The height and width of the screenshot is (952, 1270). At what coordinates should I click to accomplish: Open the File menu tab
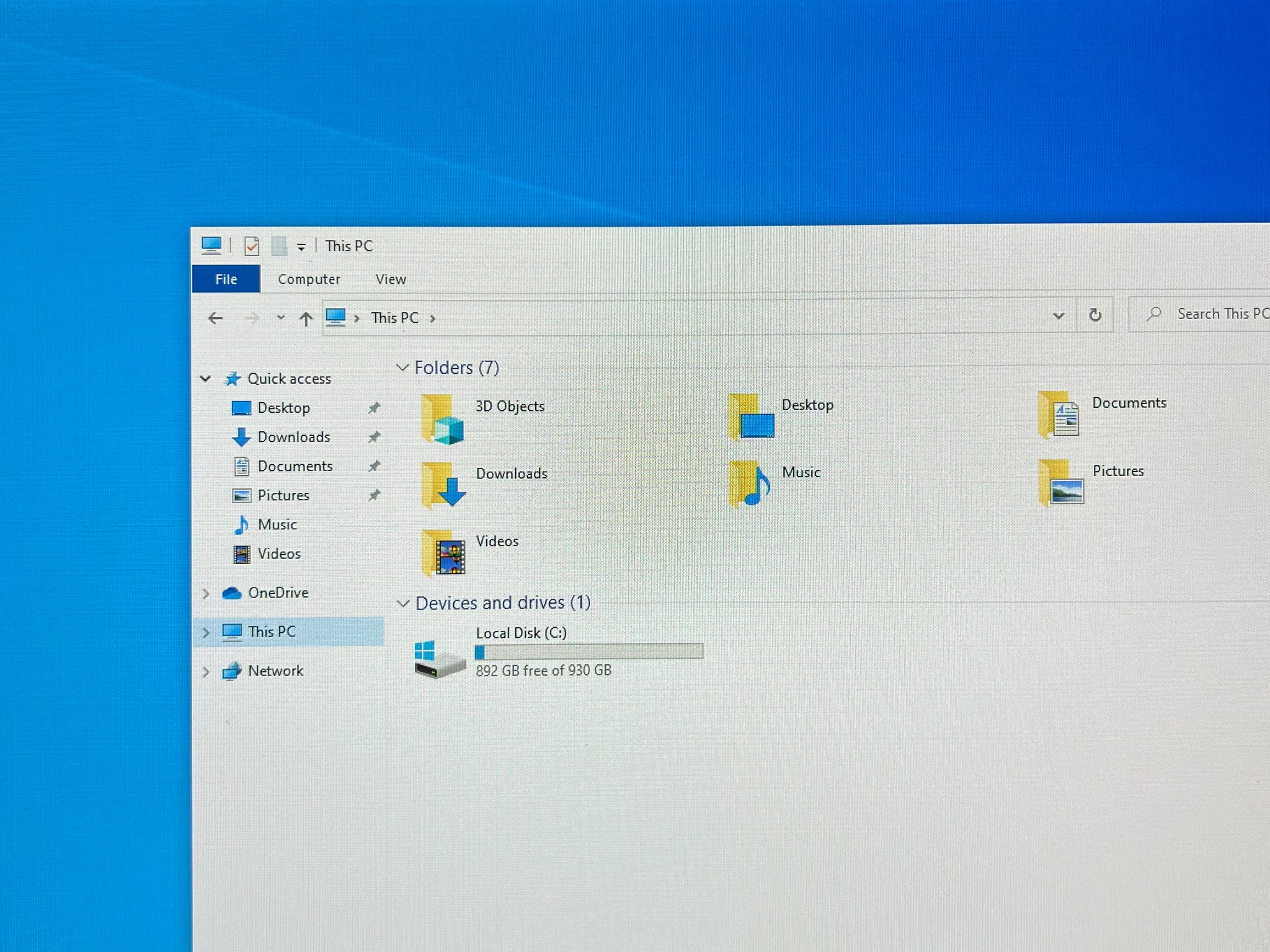226,279
